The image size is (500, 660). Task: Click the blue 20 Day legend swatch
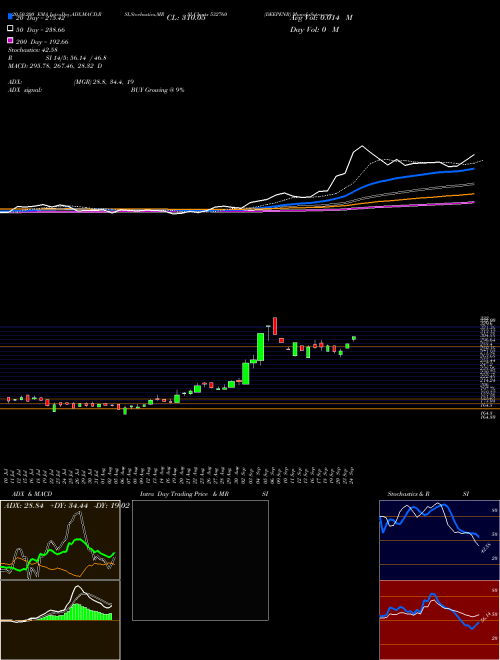click(10, 16)
